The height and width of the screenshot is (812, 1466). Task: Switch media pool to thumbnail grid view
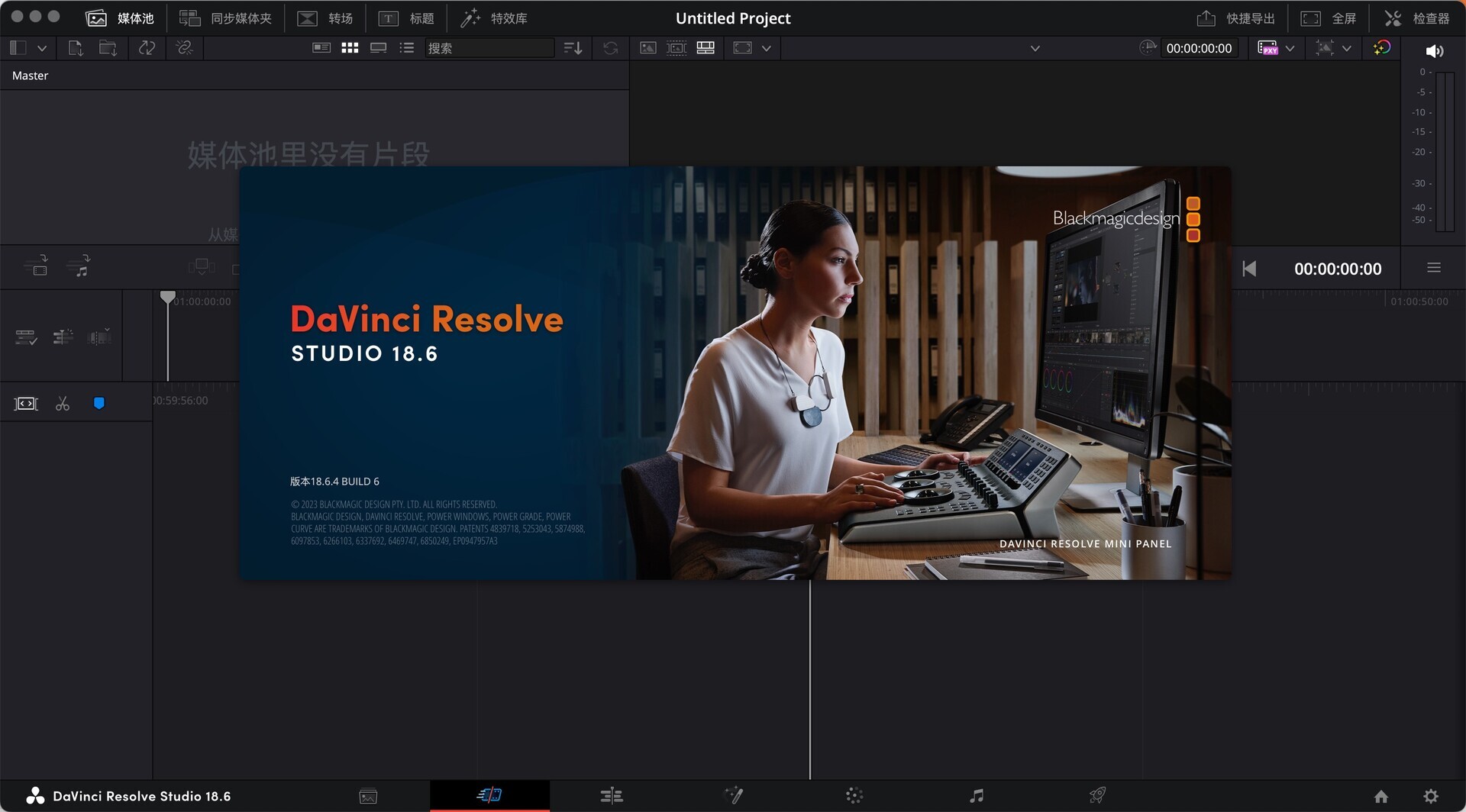[350, 47]
